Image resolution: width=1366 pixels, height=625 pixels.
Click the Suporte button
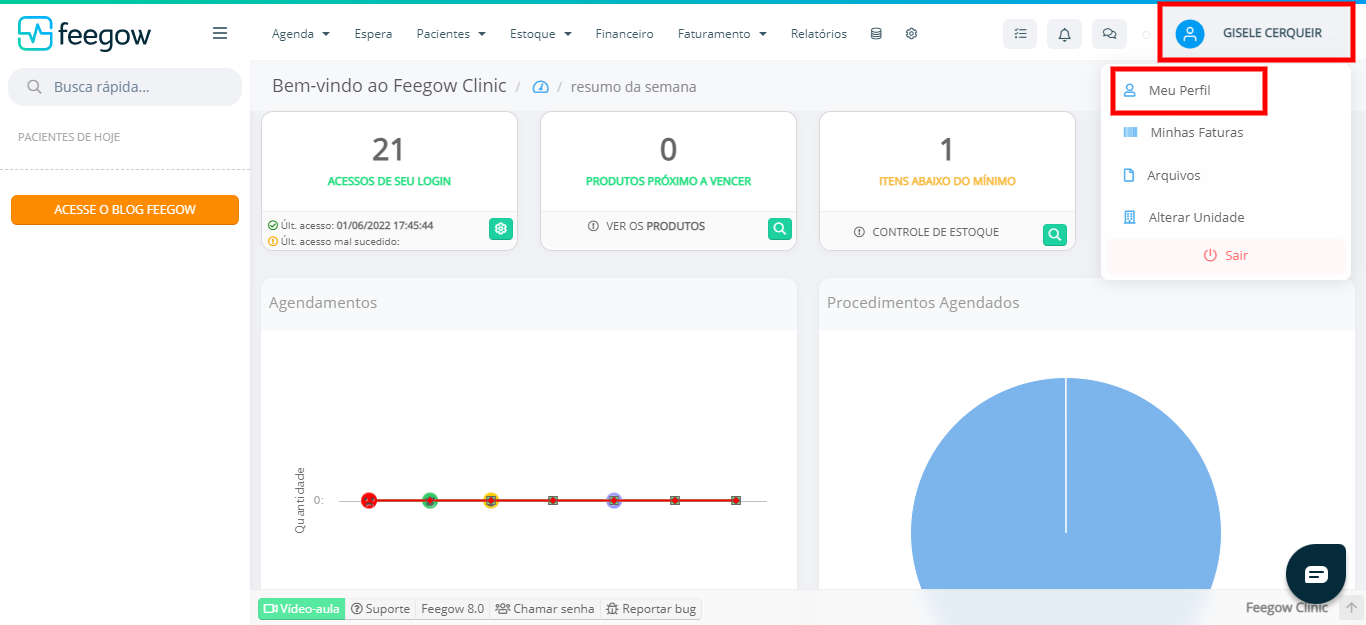click(x=380, y=608)
